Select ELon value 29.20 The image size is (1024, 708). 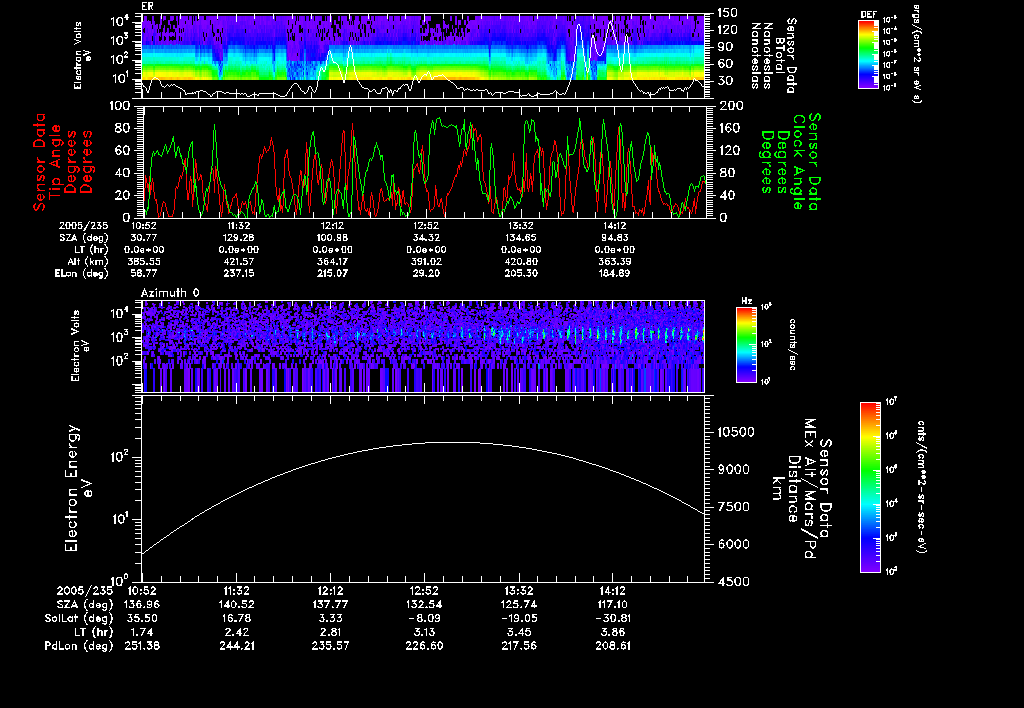point(426,273)
